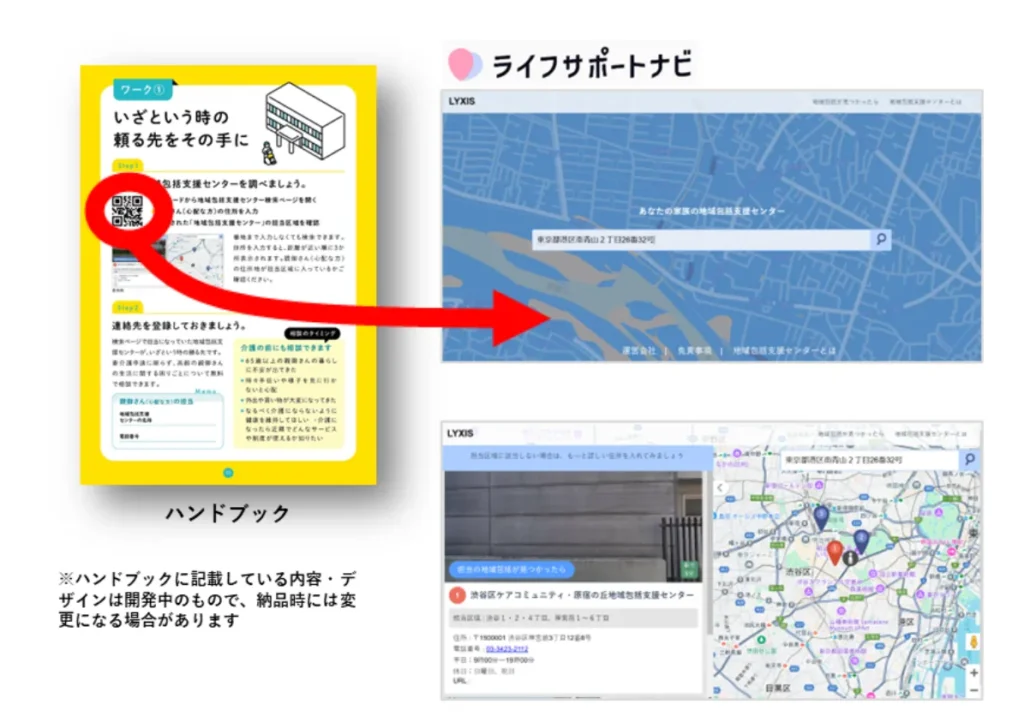
Task: Click the dark info marker on map
Action: [x=849, y=558]
